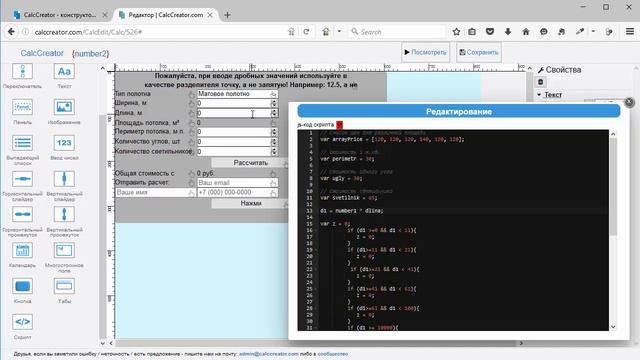Bookmark this page with the star icon
This screenshot has width=640, height=360.
coord(456,32)
